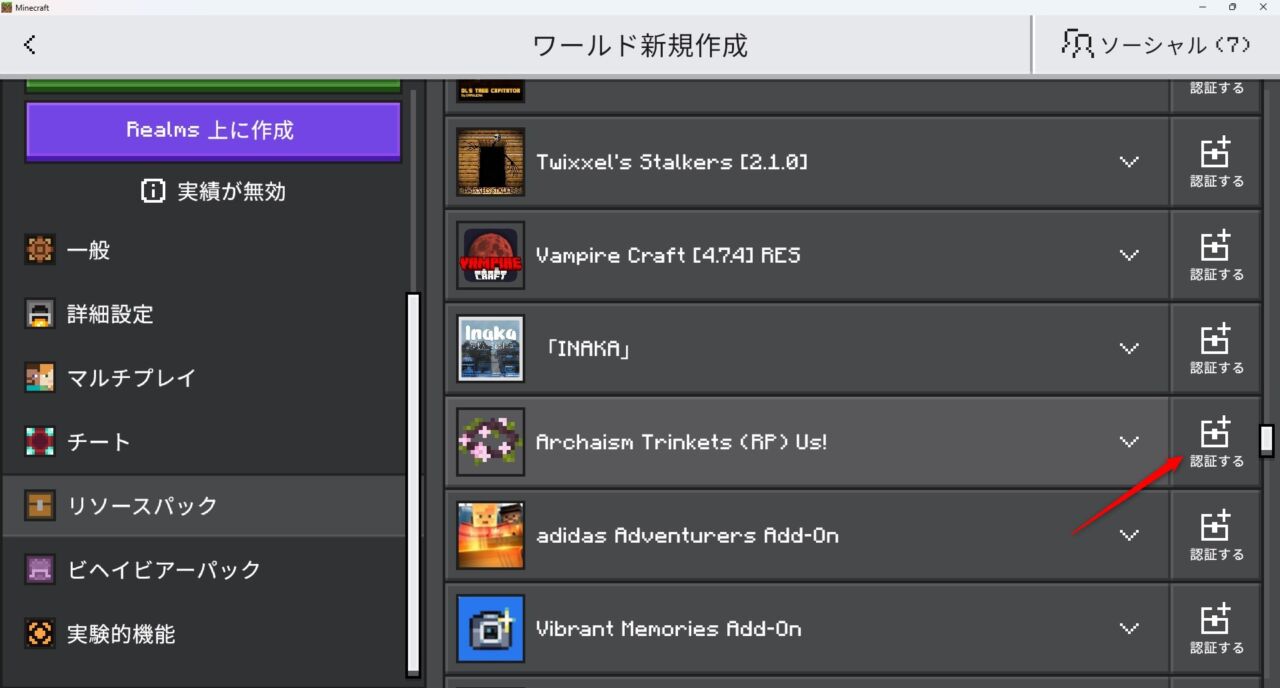Click the INAKA pack thumbnail

point(491,349)
